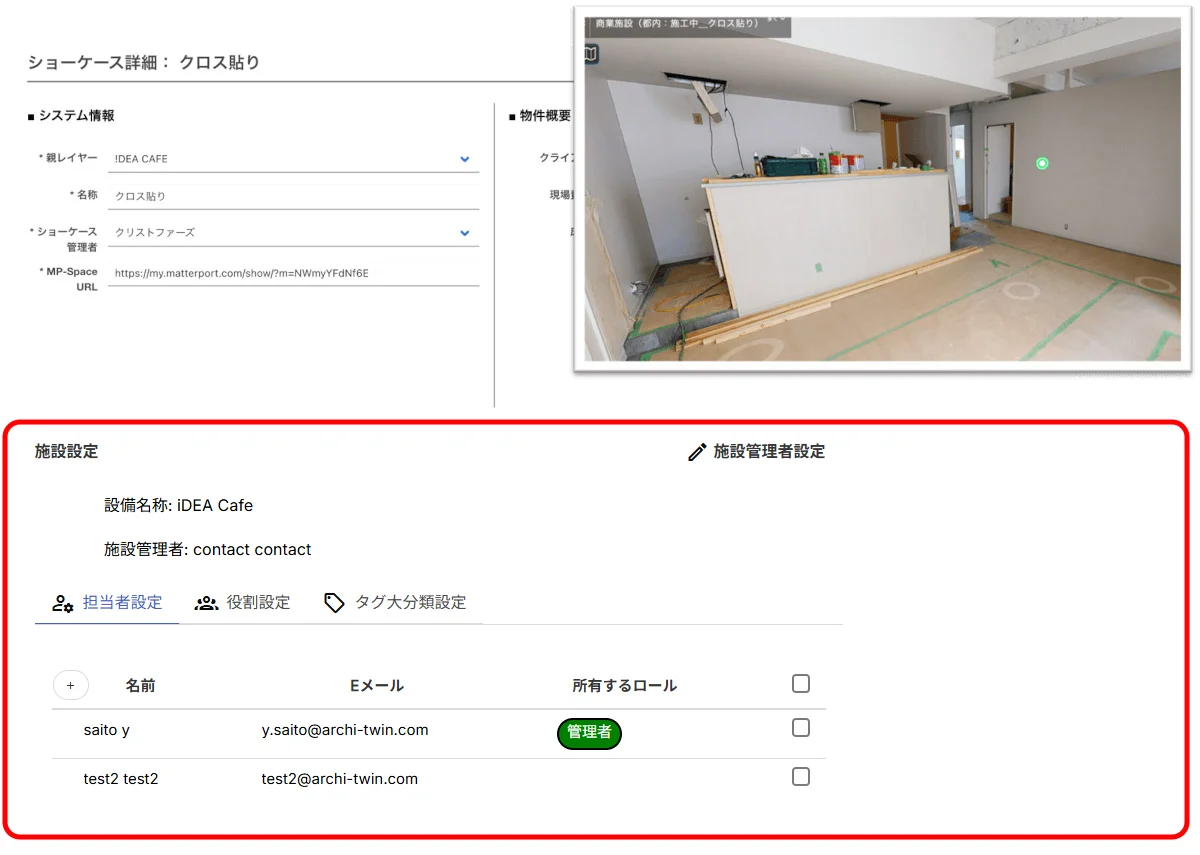Expand the ショーケース管理者 dropdown showing クリストファーズ
Screen dimensions: 1200x855
464,231
